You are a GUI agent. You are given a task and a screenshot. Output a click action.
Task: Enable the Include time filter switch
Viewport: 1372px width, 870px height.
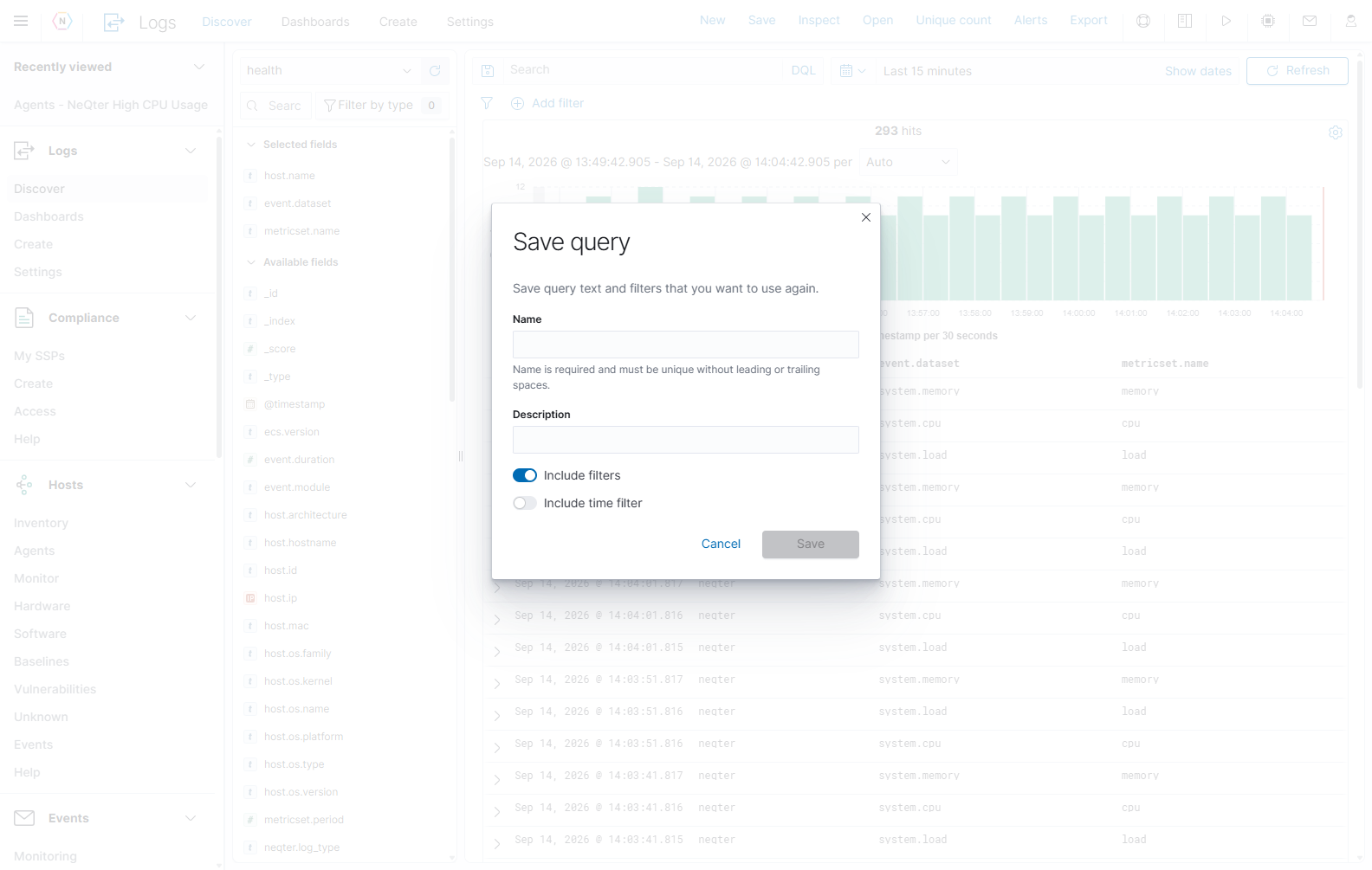(x=525, y=503)
